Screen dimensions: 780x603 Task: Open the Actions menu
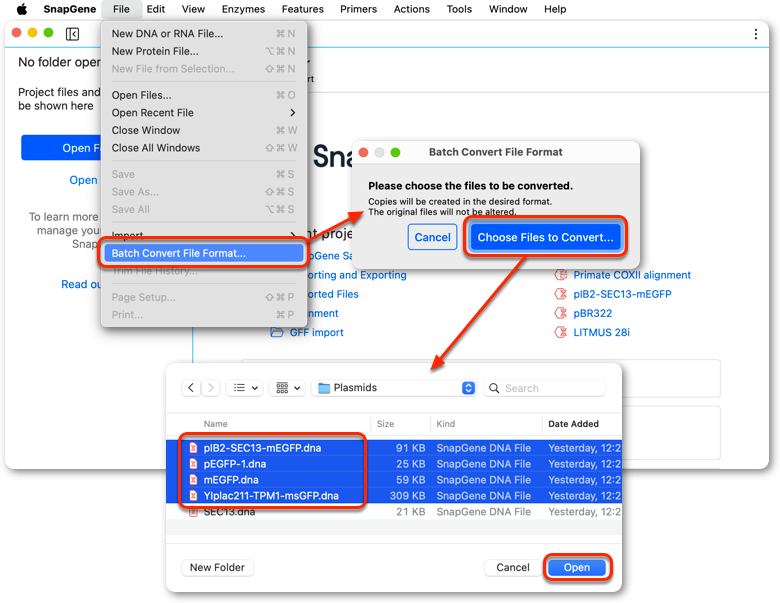411,9
